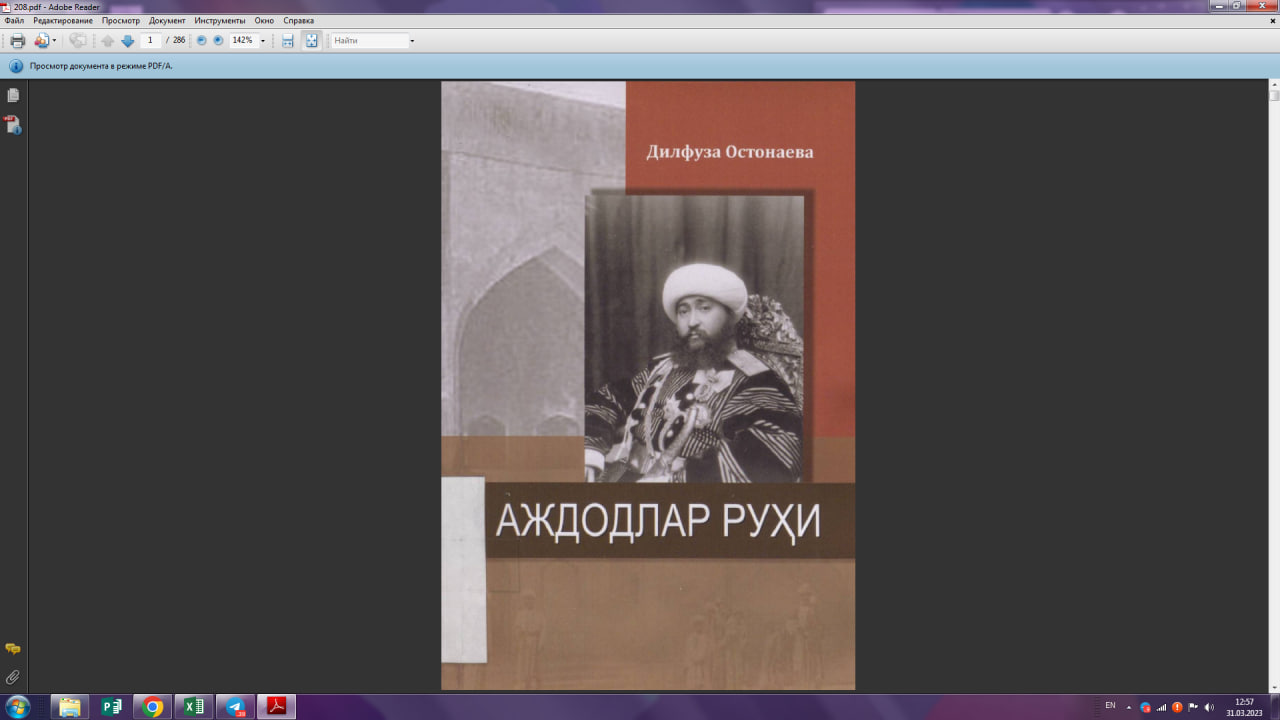Open the Standards PDF/A panel

(12, 126)
